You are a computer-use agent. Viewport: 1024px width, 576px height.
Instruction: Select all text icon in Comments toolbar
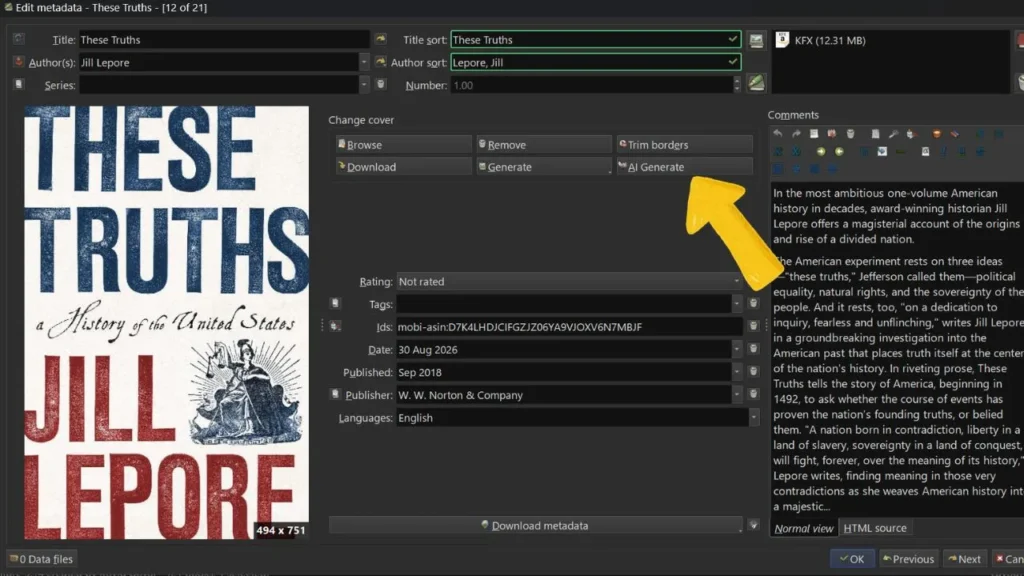click(x=814, y=134)
